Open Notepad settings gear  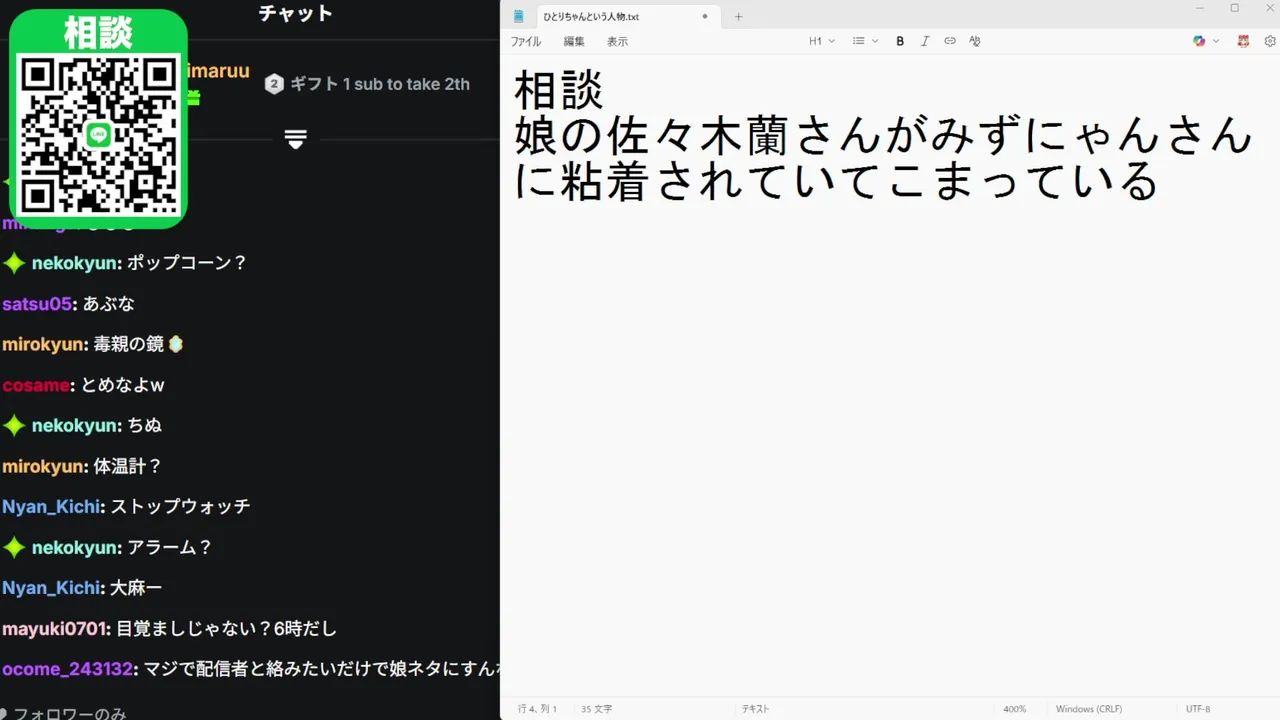(x=1270, y=41)
